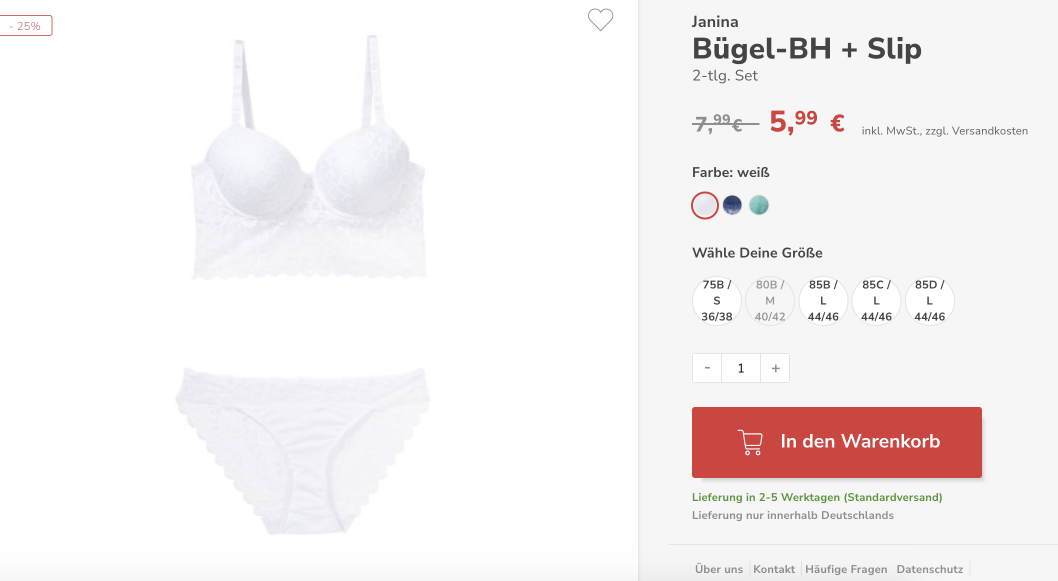Image resolution: width=1058 pixels, height=581 pixels.
Task: Increase quantity with plus button
Action: 775,368
